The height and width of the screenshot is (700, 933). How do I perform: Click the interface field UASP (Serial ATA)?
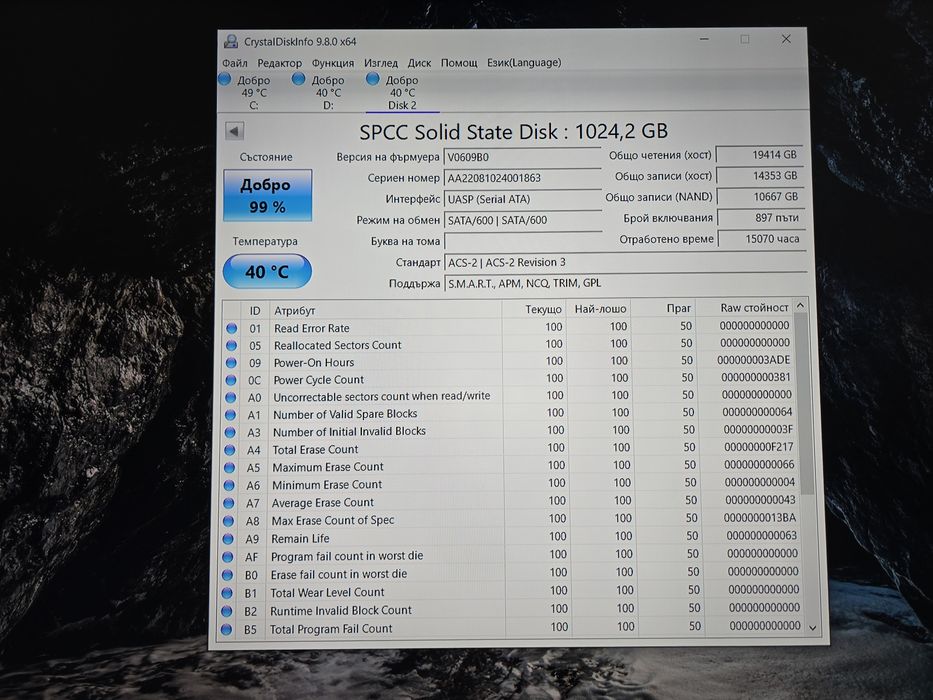(522, 199)
